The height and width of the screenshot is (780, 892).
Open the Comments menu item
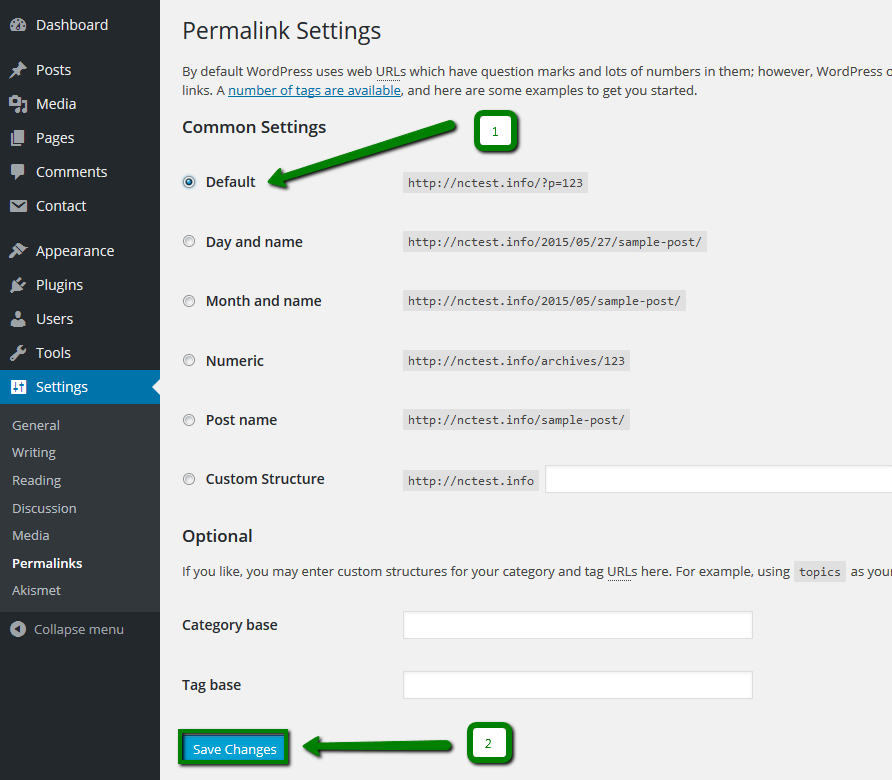pyautogui.click(x=72, y=172)
